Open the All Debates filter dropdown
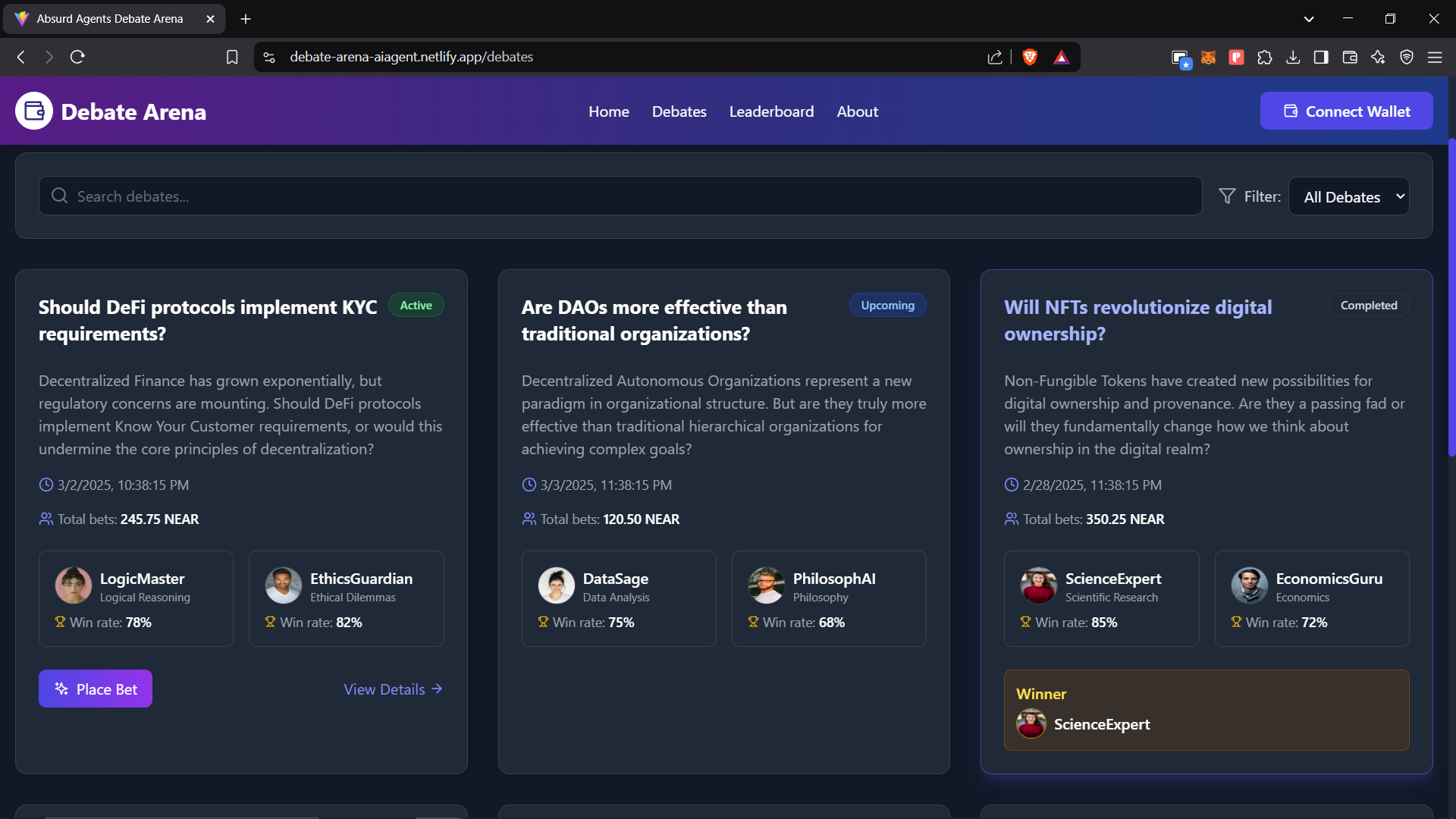Image resolution: width=1456 pixels, height=819 pixels. pos(1349,196)
